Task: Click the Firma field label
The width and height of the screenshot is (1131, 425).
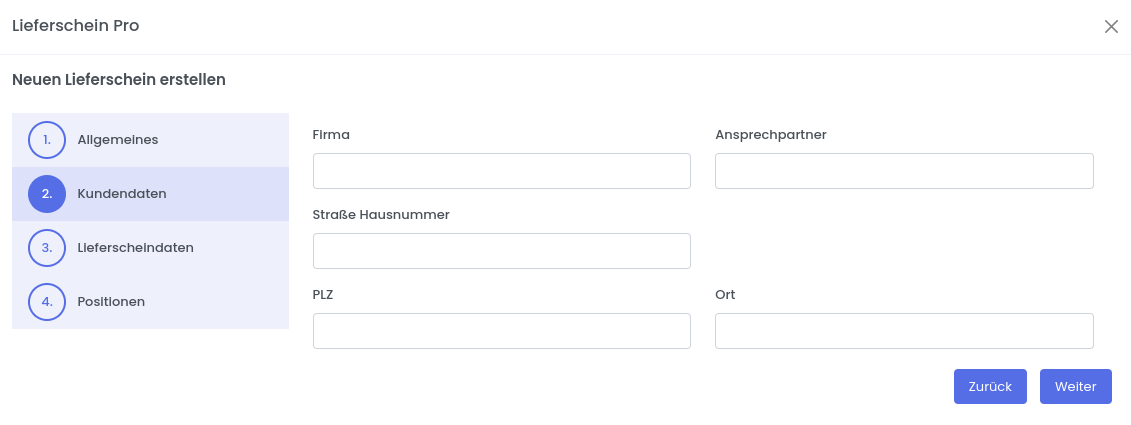Action: [x=331, y=135]
